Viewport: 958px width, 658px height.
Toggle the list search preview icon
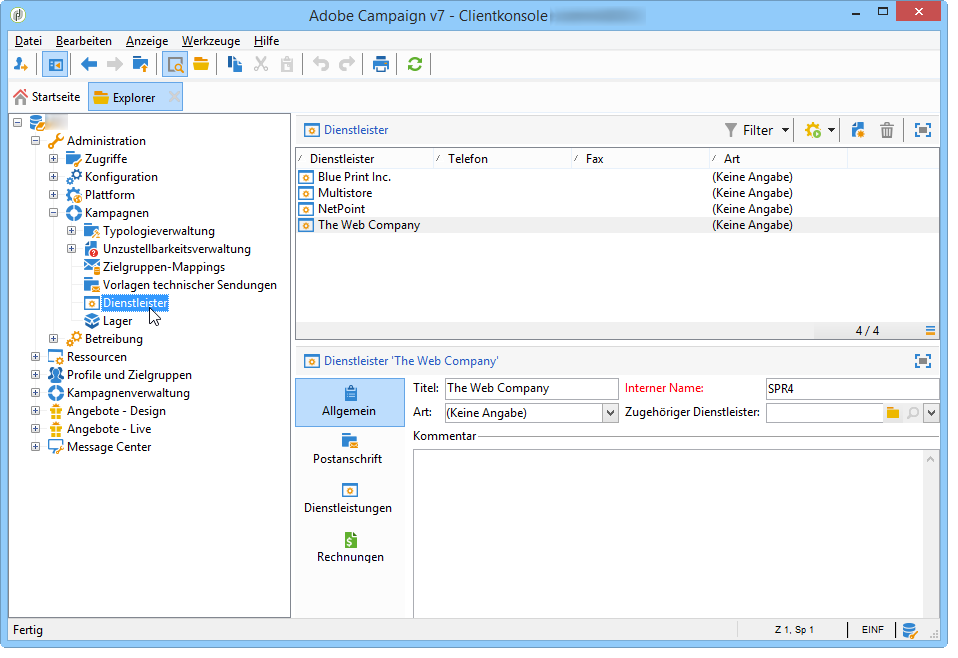175,64
